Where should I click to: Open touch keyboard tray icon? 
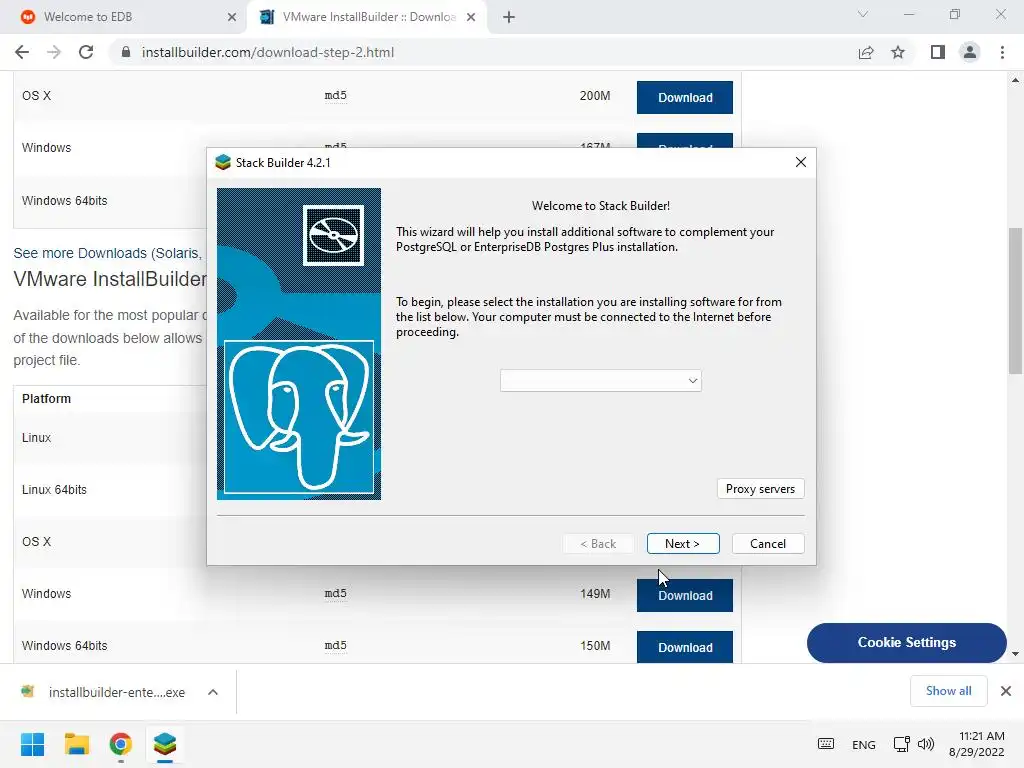(x=825, y=744)
